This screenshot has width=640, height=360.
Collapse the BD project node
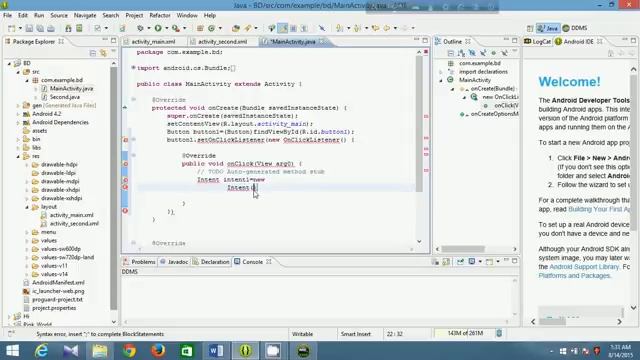point(9,63)
